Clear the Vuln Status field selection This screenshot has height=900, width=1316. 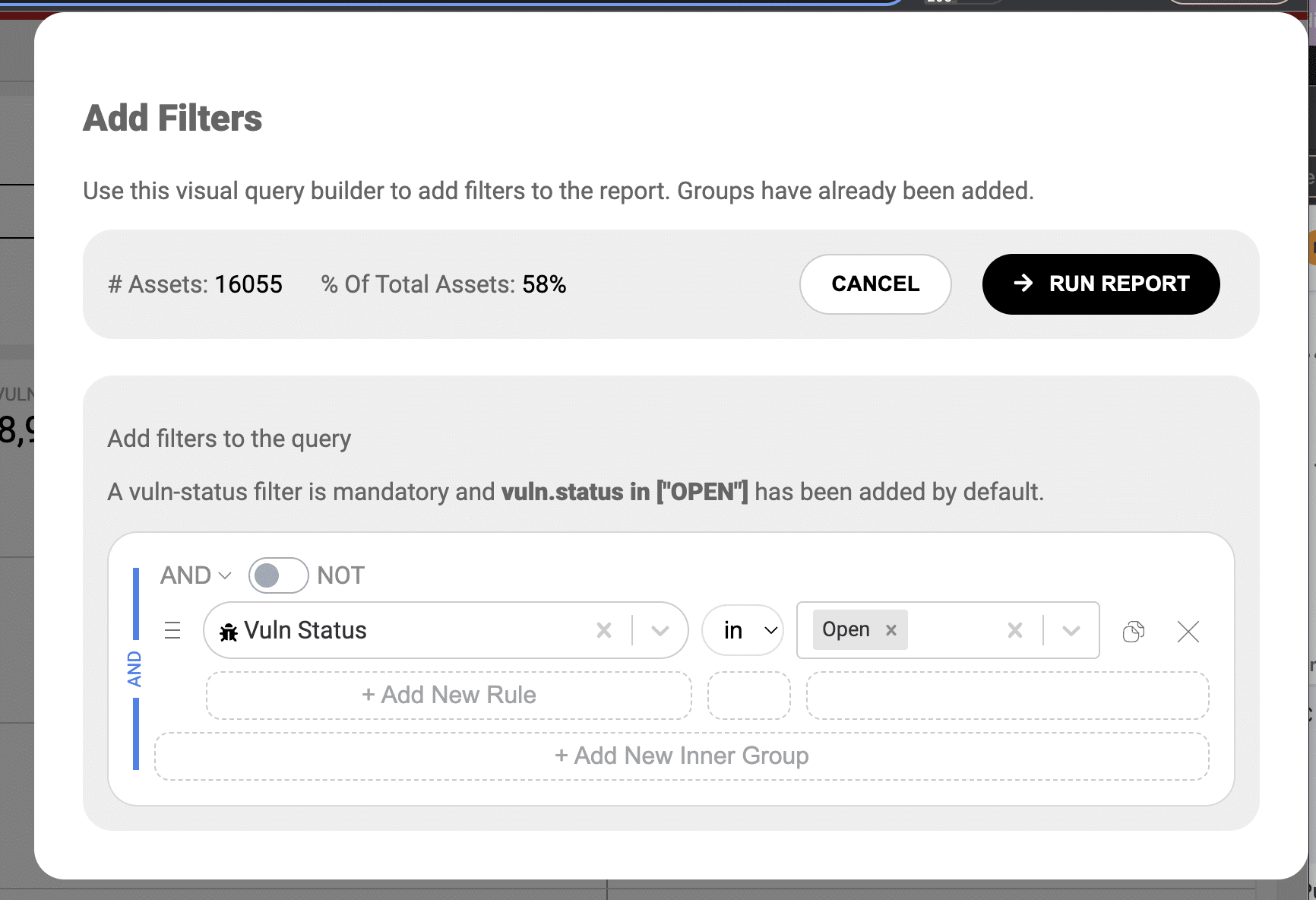click(x=604, y=630)
